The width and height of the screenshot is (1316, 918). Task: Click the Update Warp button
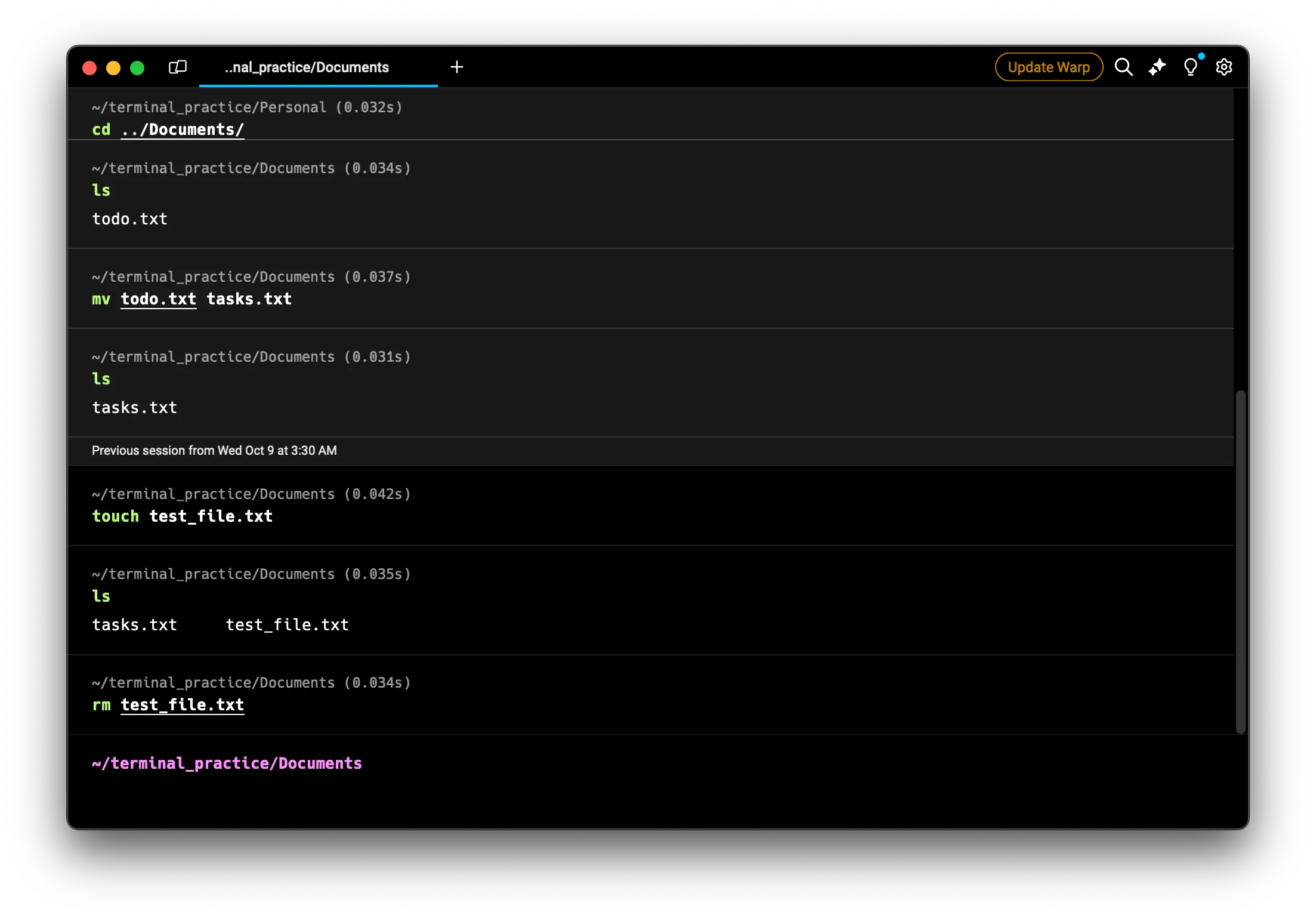click(1048, 67)
